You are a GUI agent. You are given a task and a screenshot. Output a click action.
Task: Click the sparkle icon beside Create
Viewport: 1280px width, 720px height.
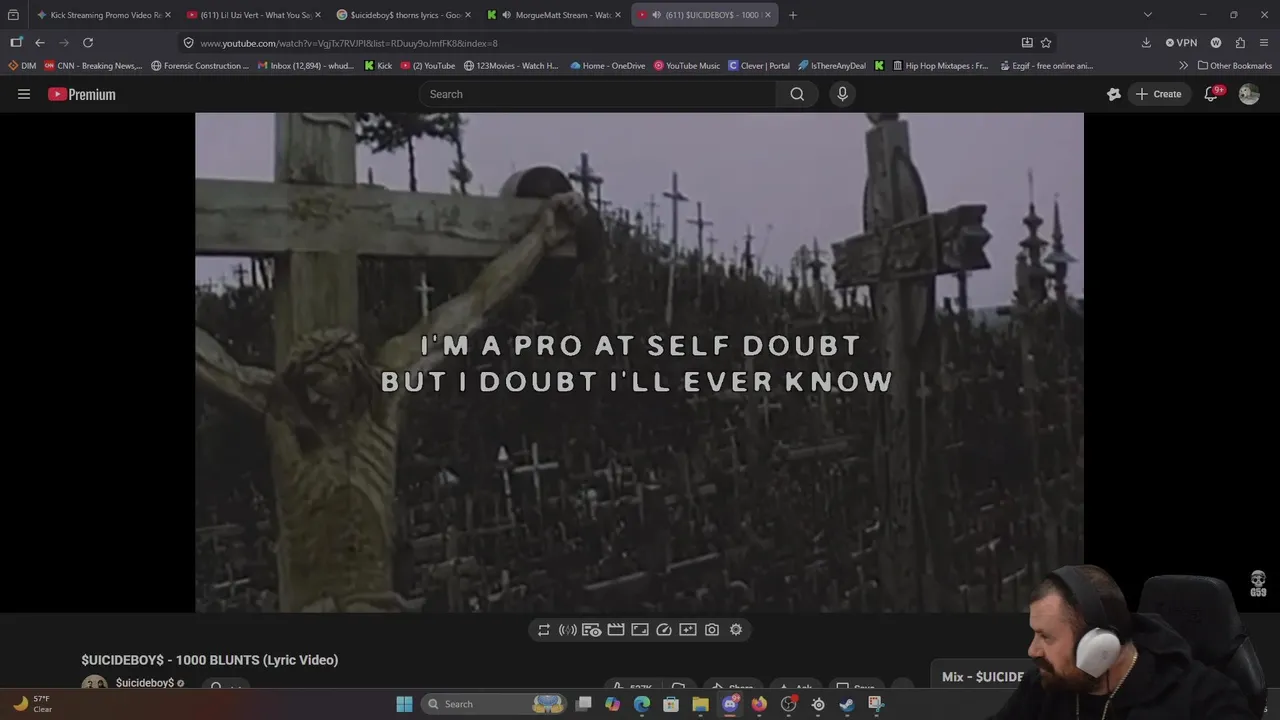(x=1114, y=94)
